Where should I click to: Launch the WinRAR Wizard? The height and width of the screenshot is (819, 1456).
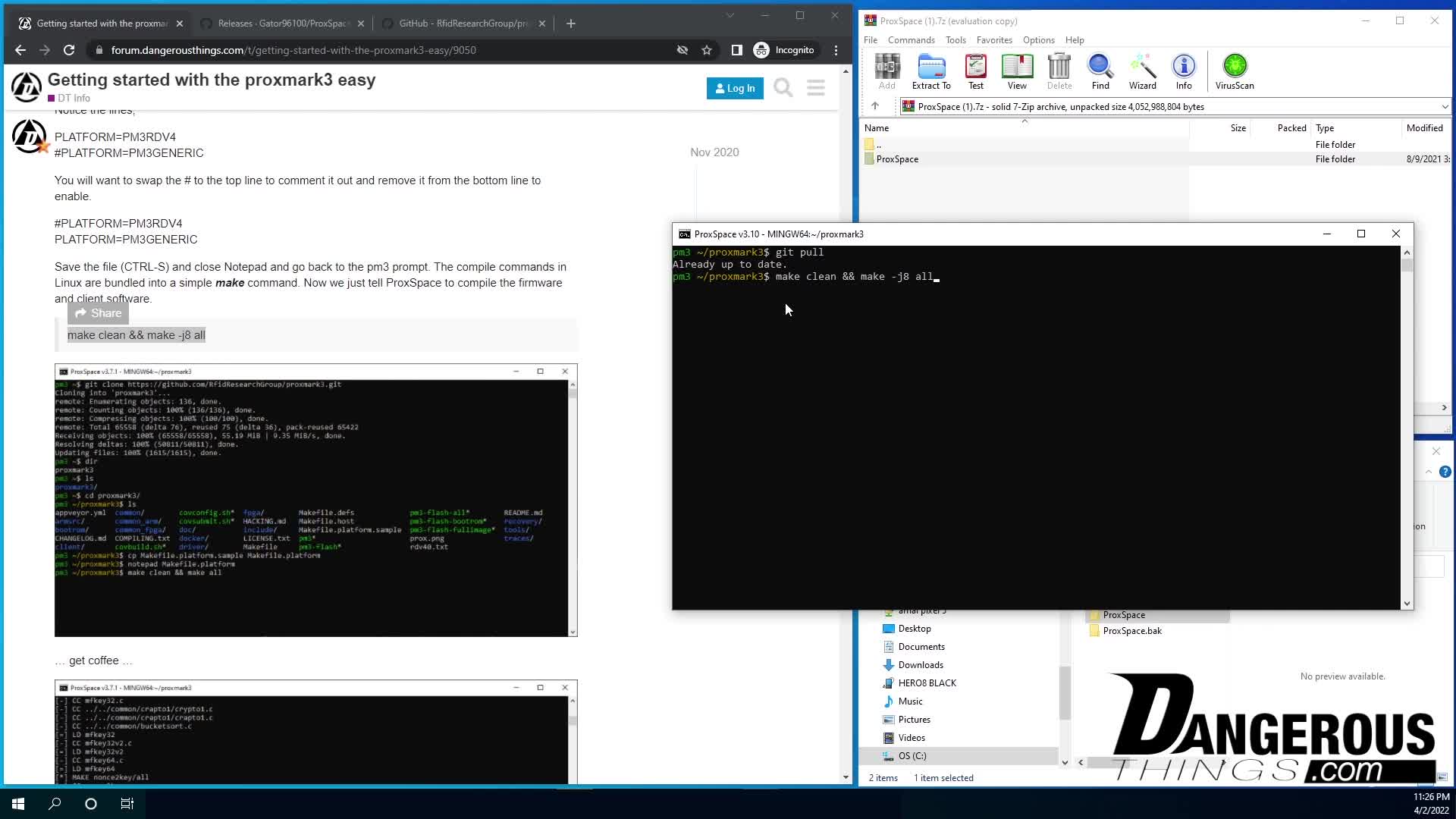click(1142, 71)
